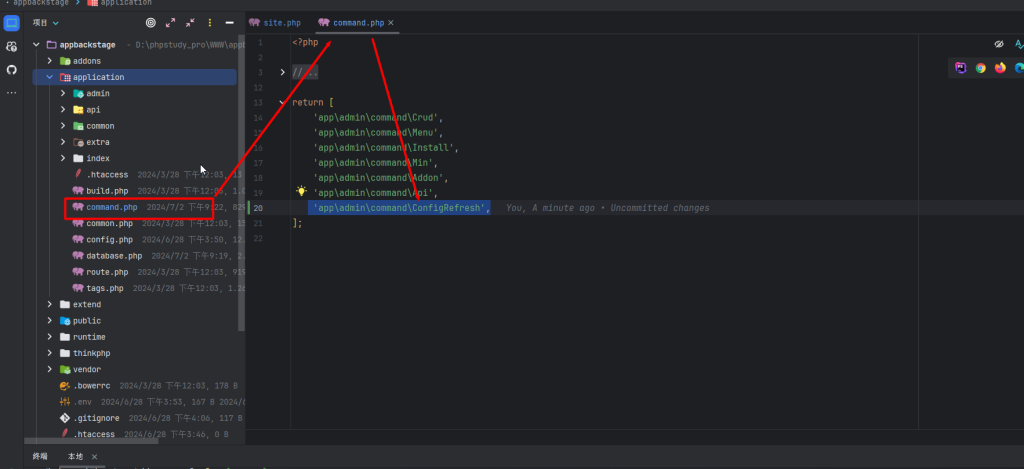Expand the vendor folder

49,369
